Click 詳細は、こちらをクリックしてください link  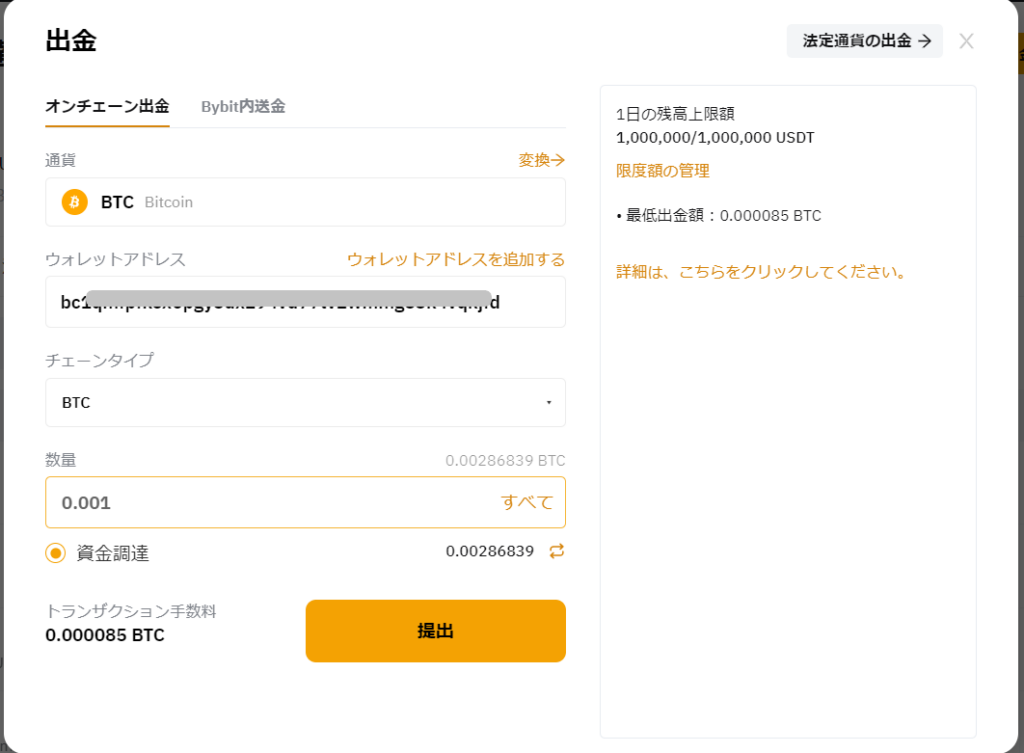tap(761, 272)
